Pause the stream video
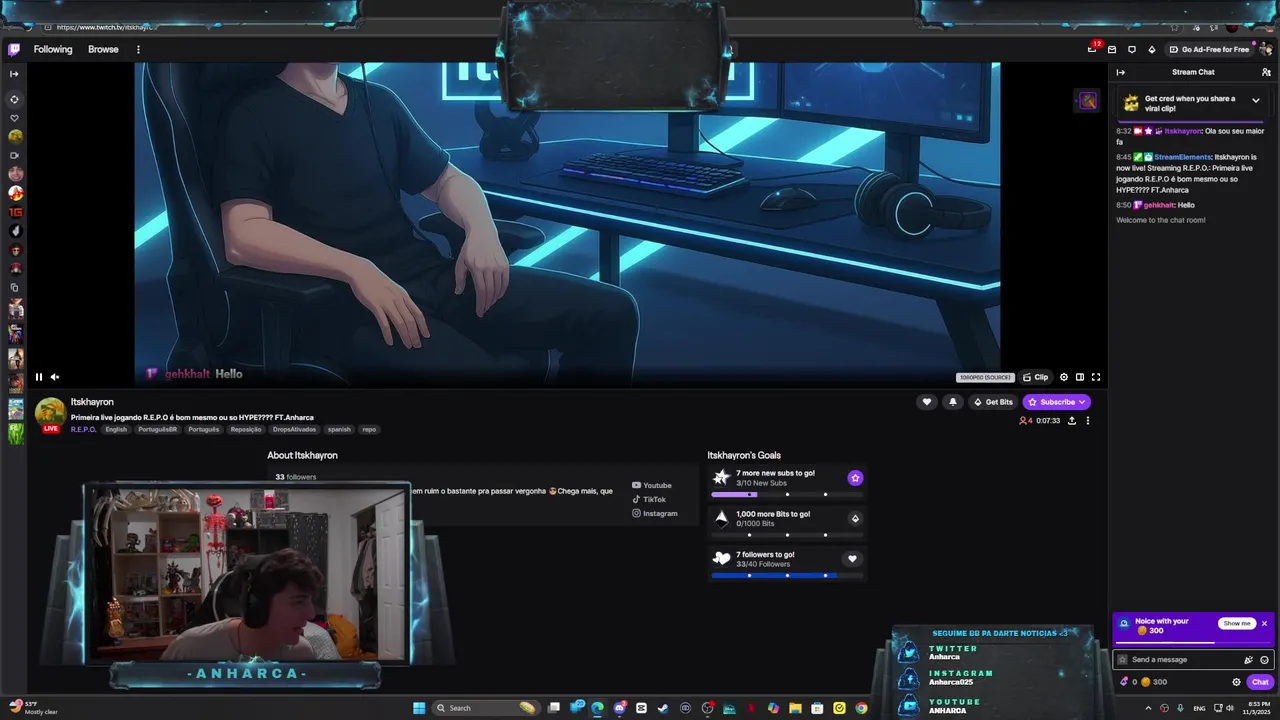The height and width of the screenshot is (720, 1280). pos(39,377)
